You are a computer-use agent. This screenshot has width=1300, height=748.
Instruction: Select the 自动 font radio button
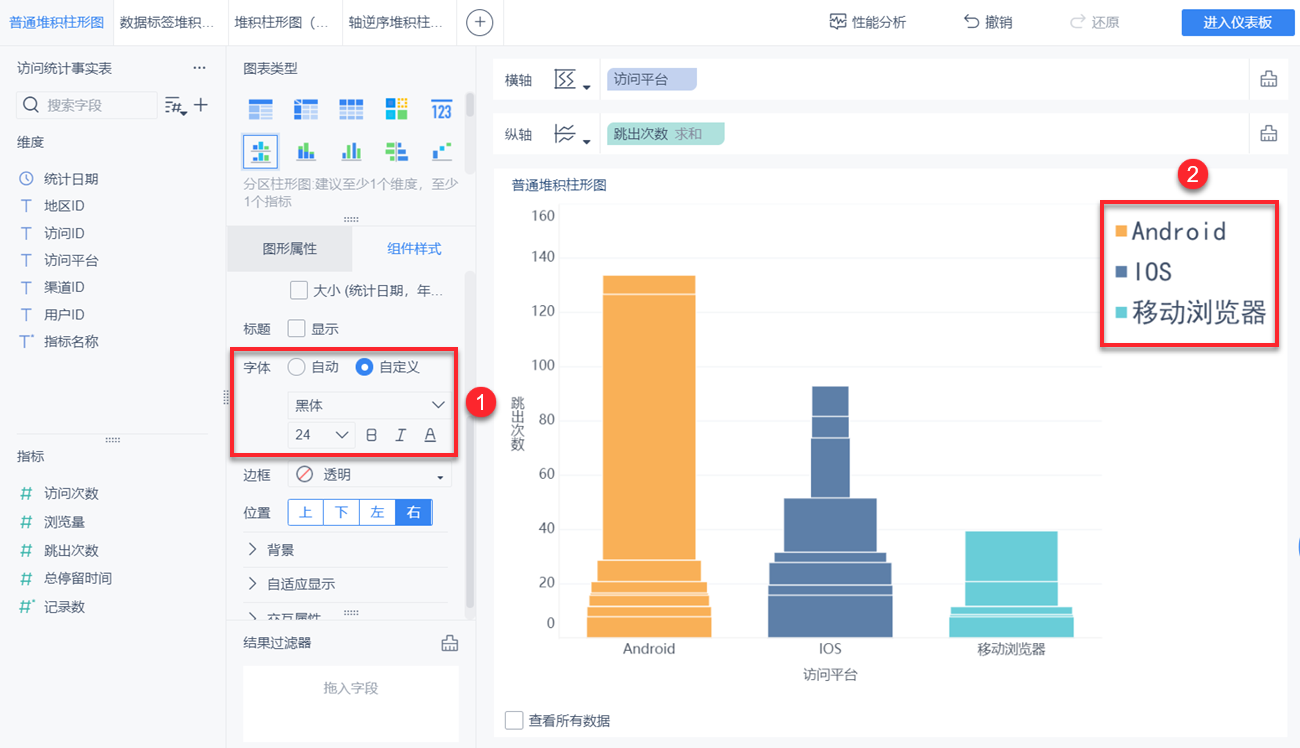tap(296, 367)
